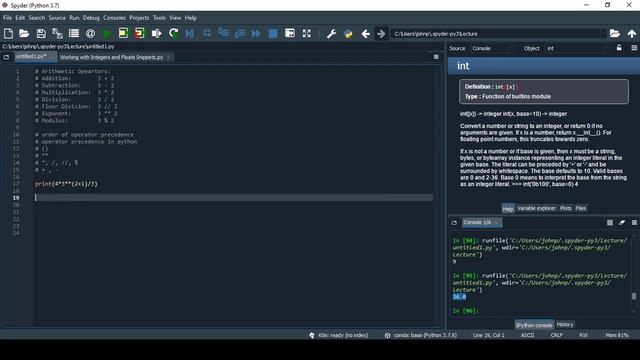The width and height of the screenshot is (640, 360).
Task: Open the file list icon in the toolbar
Action: 74,33
